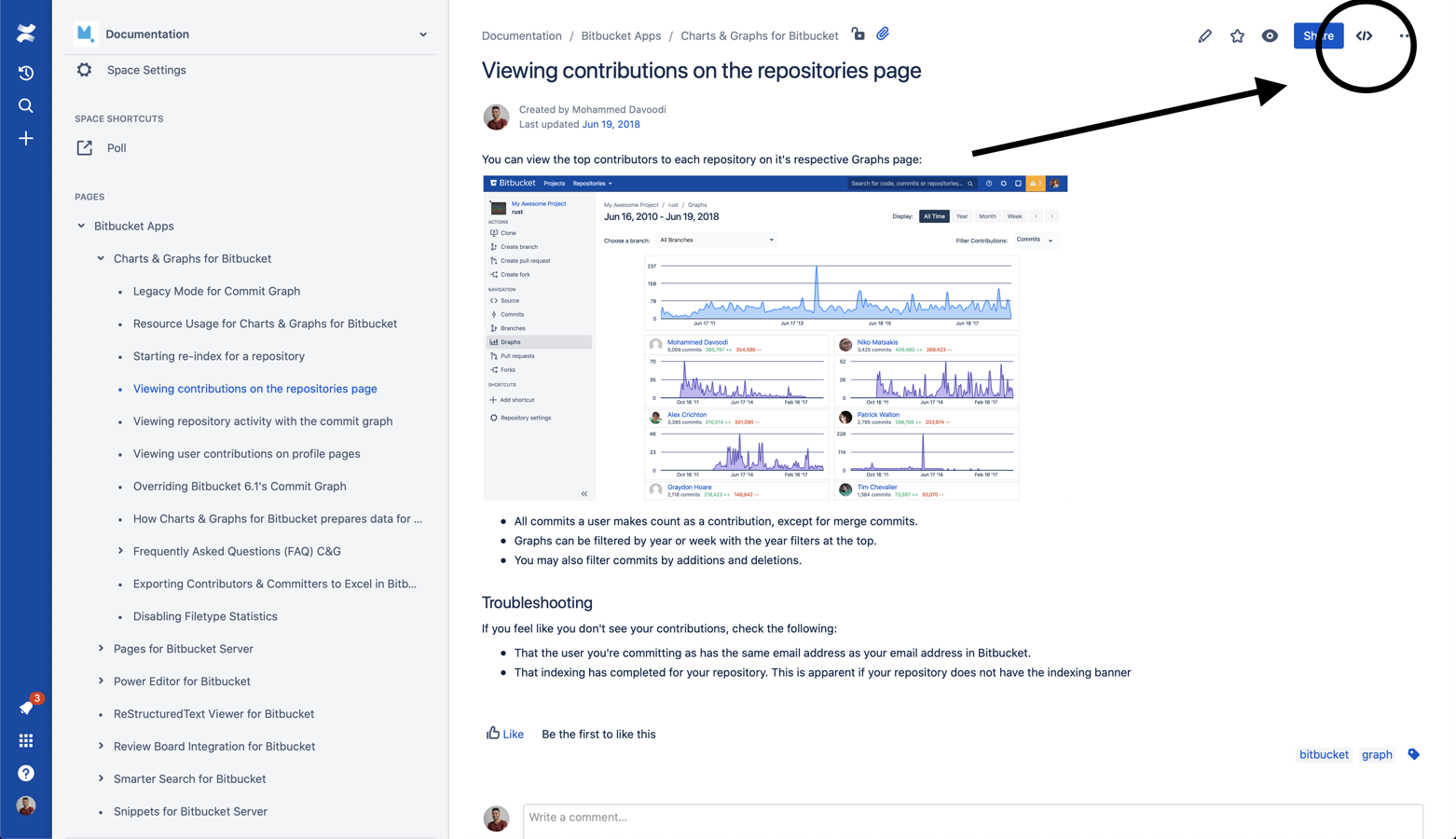
Task: Open recent pages clock icon
Action: coord(26,73)
